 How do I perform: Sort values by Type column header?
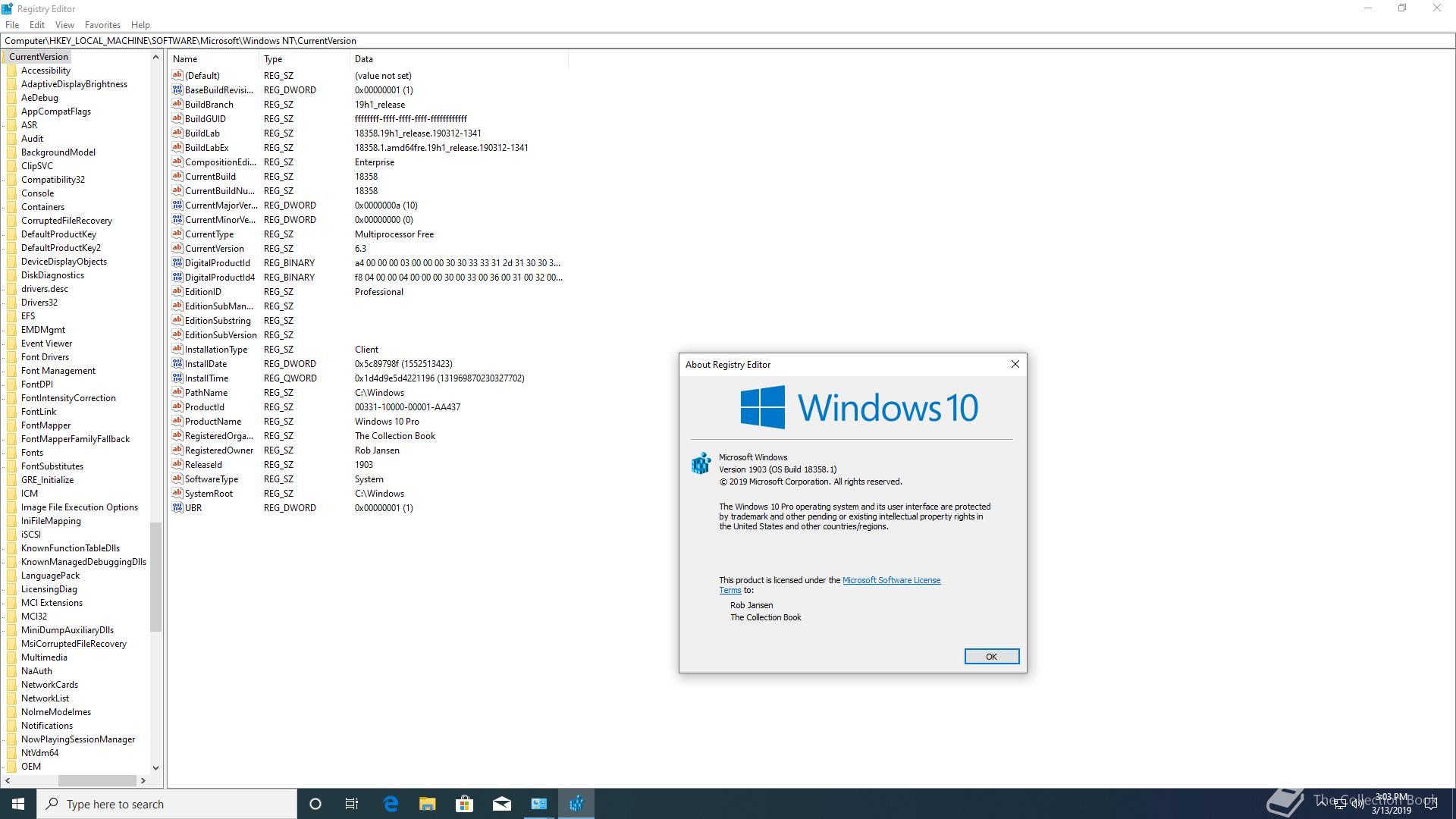pos(304,59)
